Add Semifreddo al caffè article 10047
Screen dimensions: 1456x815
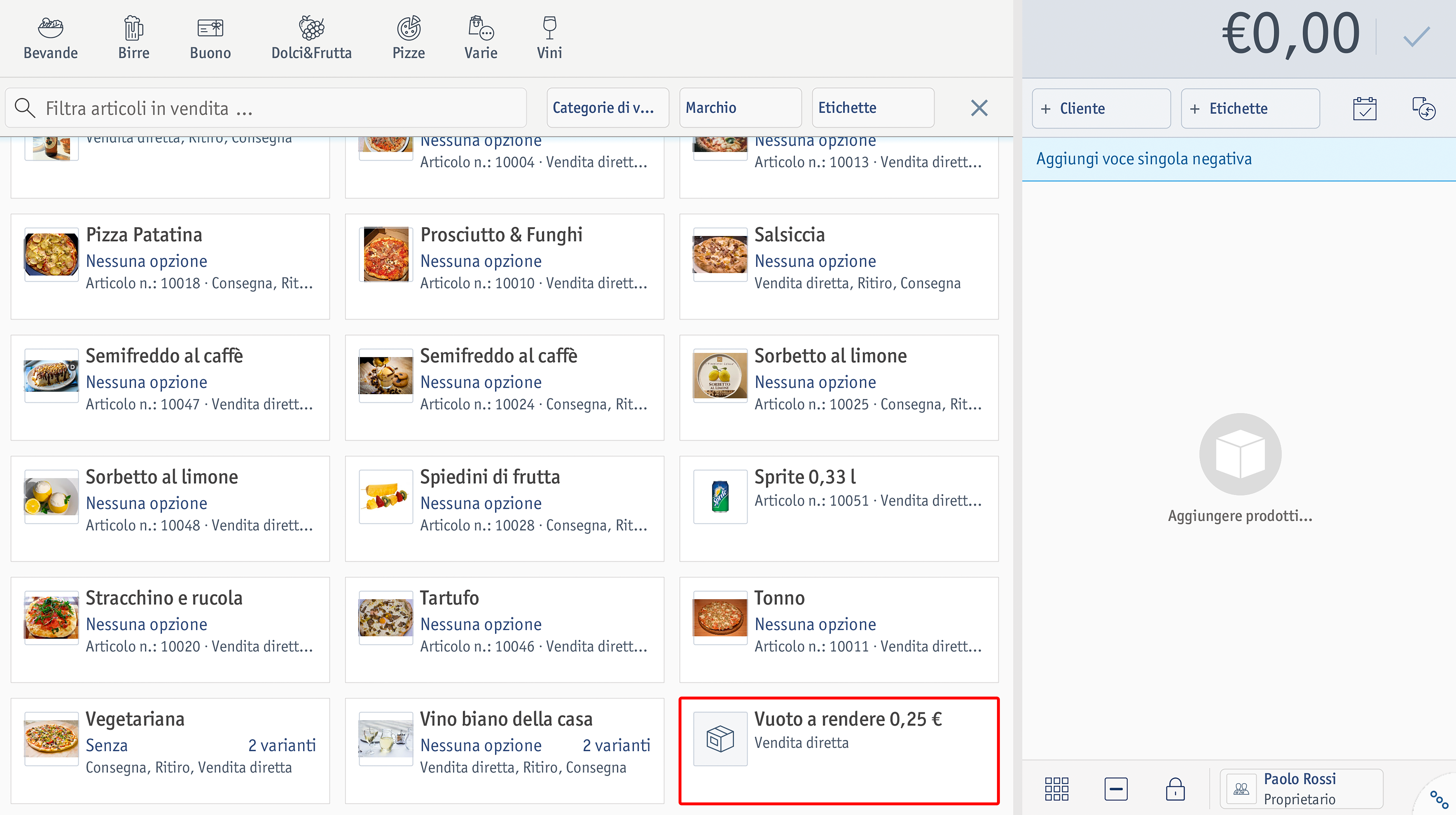click(170, 387)
